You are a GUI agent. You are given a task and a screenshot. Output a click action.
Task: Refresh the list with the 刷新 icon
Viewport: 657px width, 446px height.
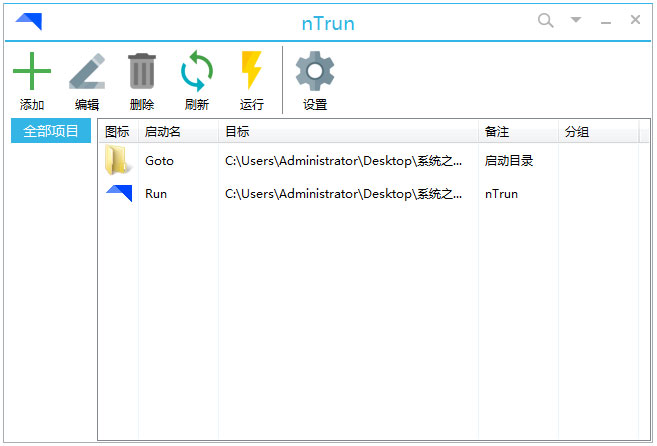[197, 71]
